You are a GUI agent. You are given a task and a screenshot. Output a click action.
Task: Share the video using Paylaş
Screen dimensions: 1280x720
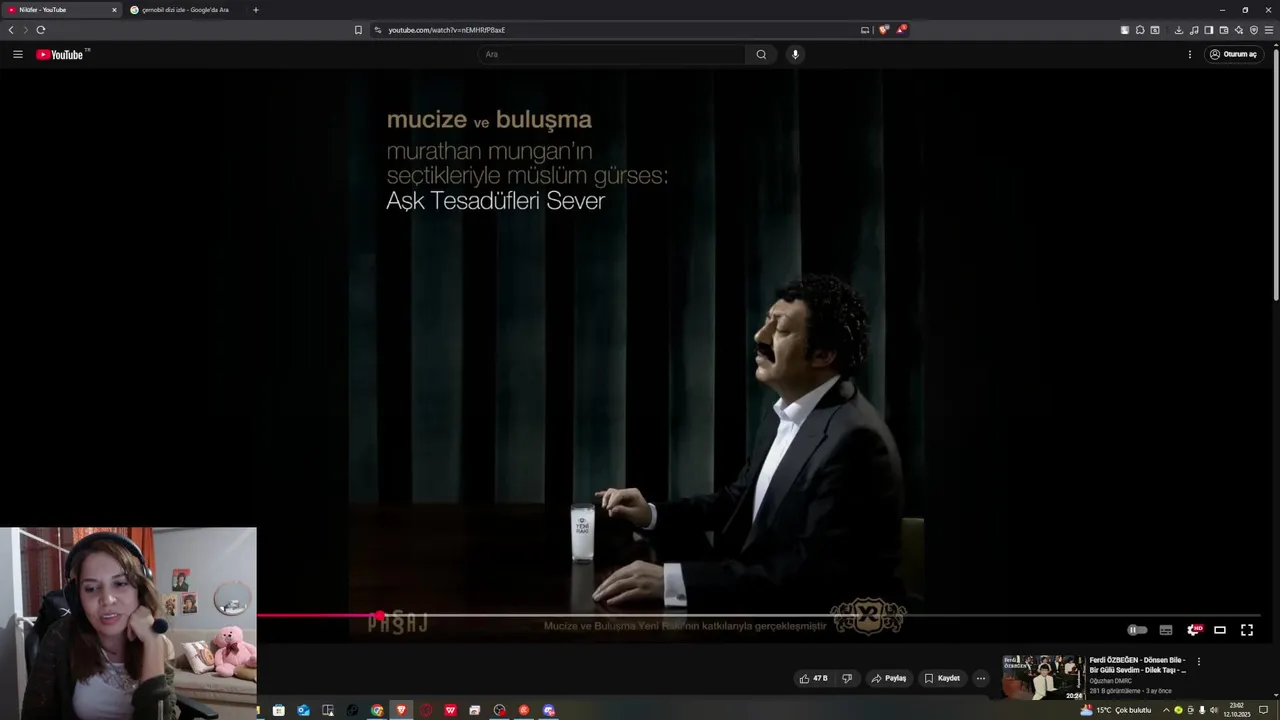[888, 678]
